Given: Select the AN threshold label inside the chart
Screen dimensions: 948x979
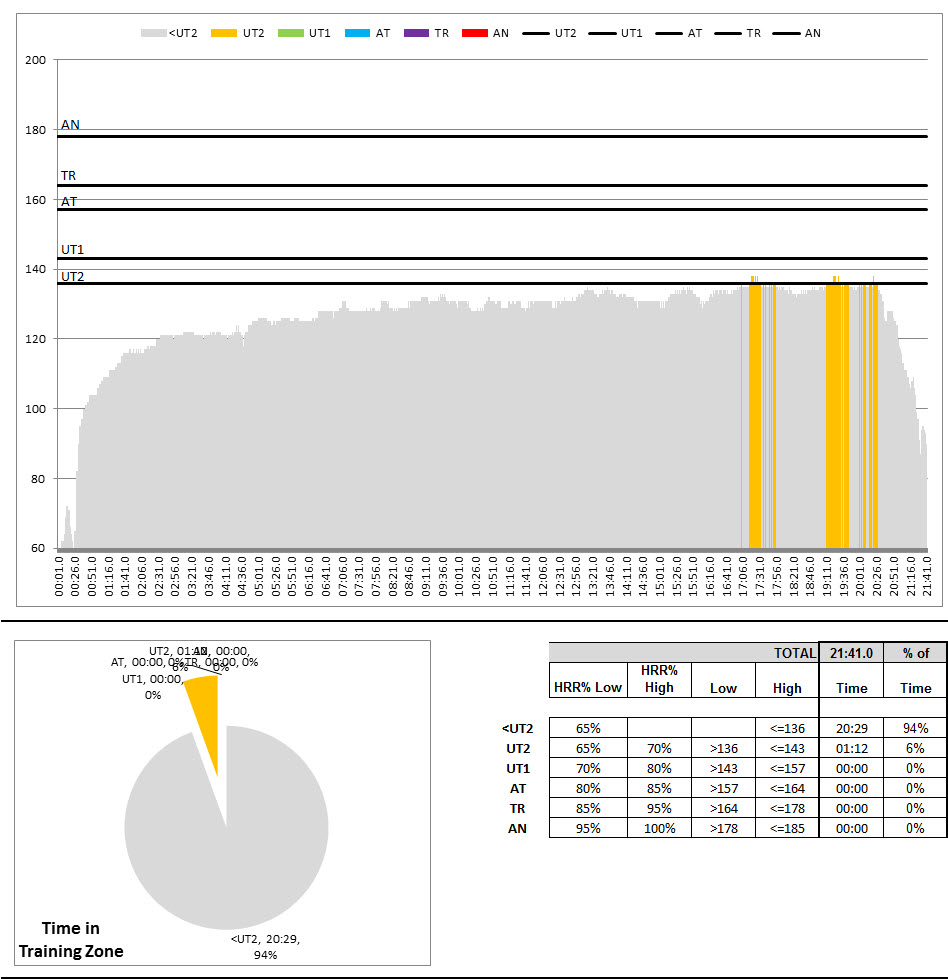Looking at the screenshot, I should coord(70,125).
